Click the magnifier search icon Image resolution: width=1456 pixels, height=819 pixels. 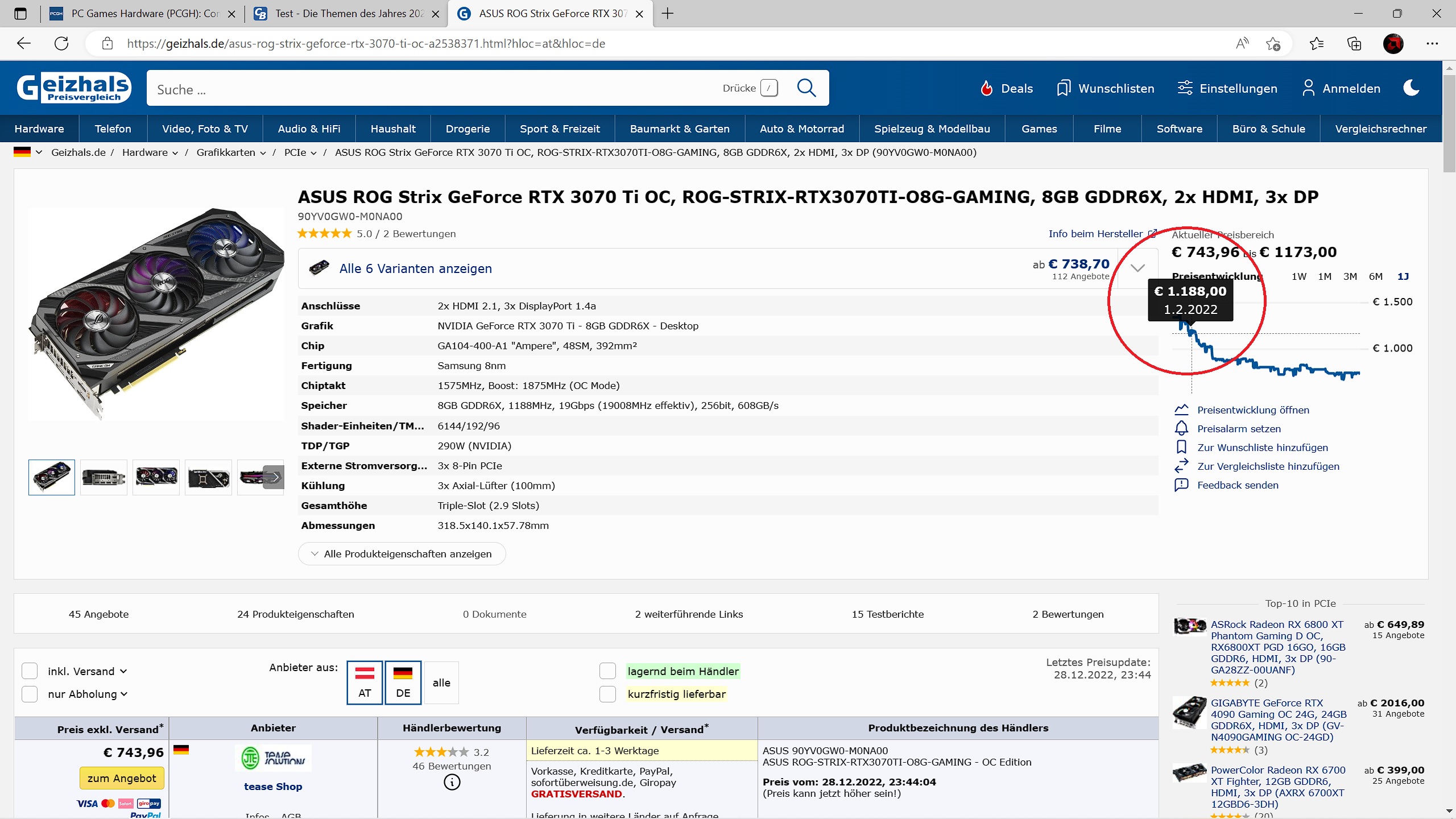click(x=806, y=88)
